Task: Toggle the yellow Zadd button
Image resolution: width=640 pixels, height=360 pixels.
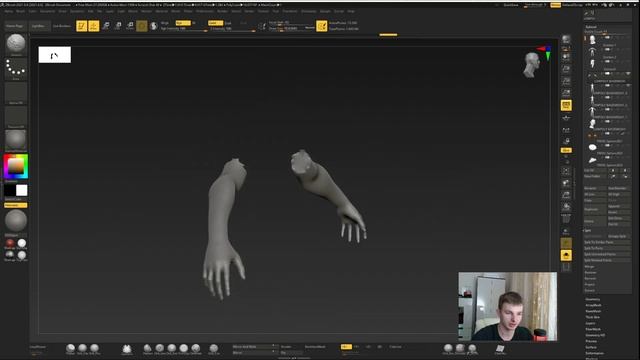Action: click(x=215, y=23)
